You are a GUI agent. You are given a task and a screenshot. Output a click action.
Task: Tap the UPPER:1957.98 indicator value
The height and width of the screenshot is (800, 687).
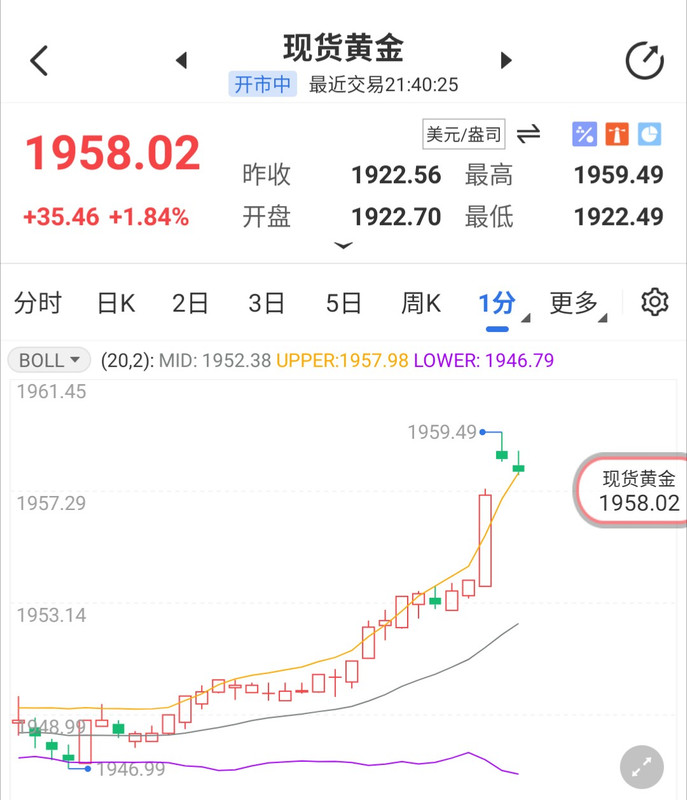pos(342,361)
